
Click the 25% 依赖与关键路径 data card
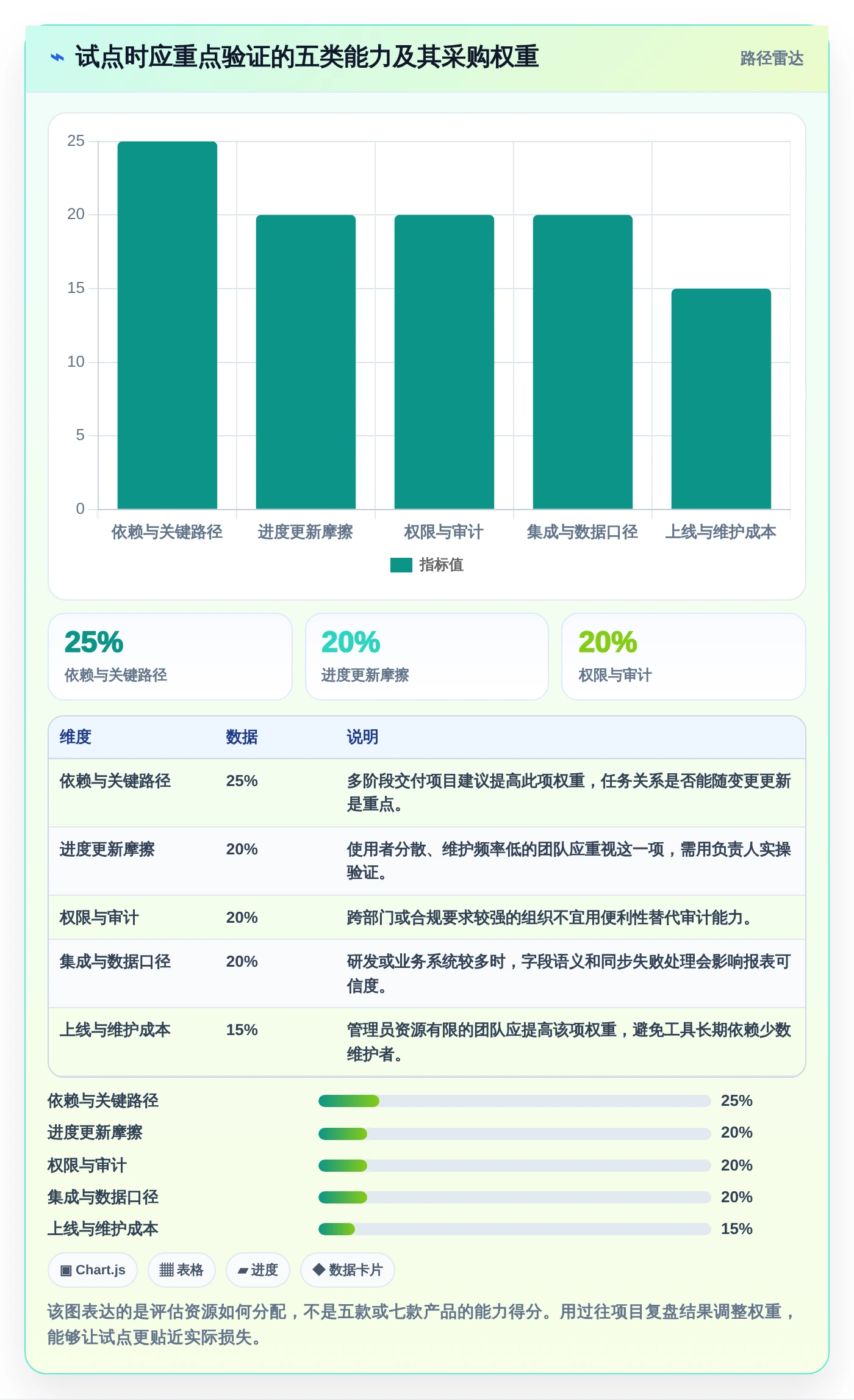coord(170,657)
